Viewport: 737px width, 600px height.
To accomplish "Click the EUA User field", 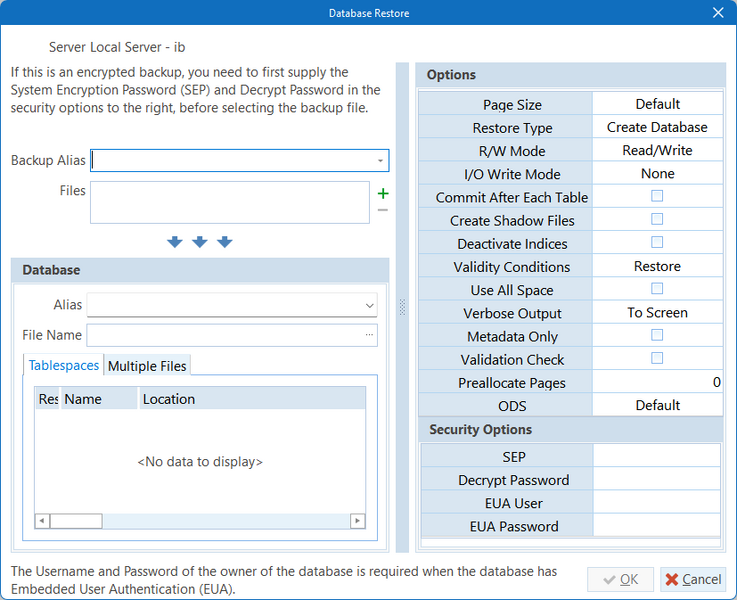I will [657, 502].
